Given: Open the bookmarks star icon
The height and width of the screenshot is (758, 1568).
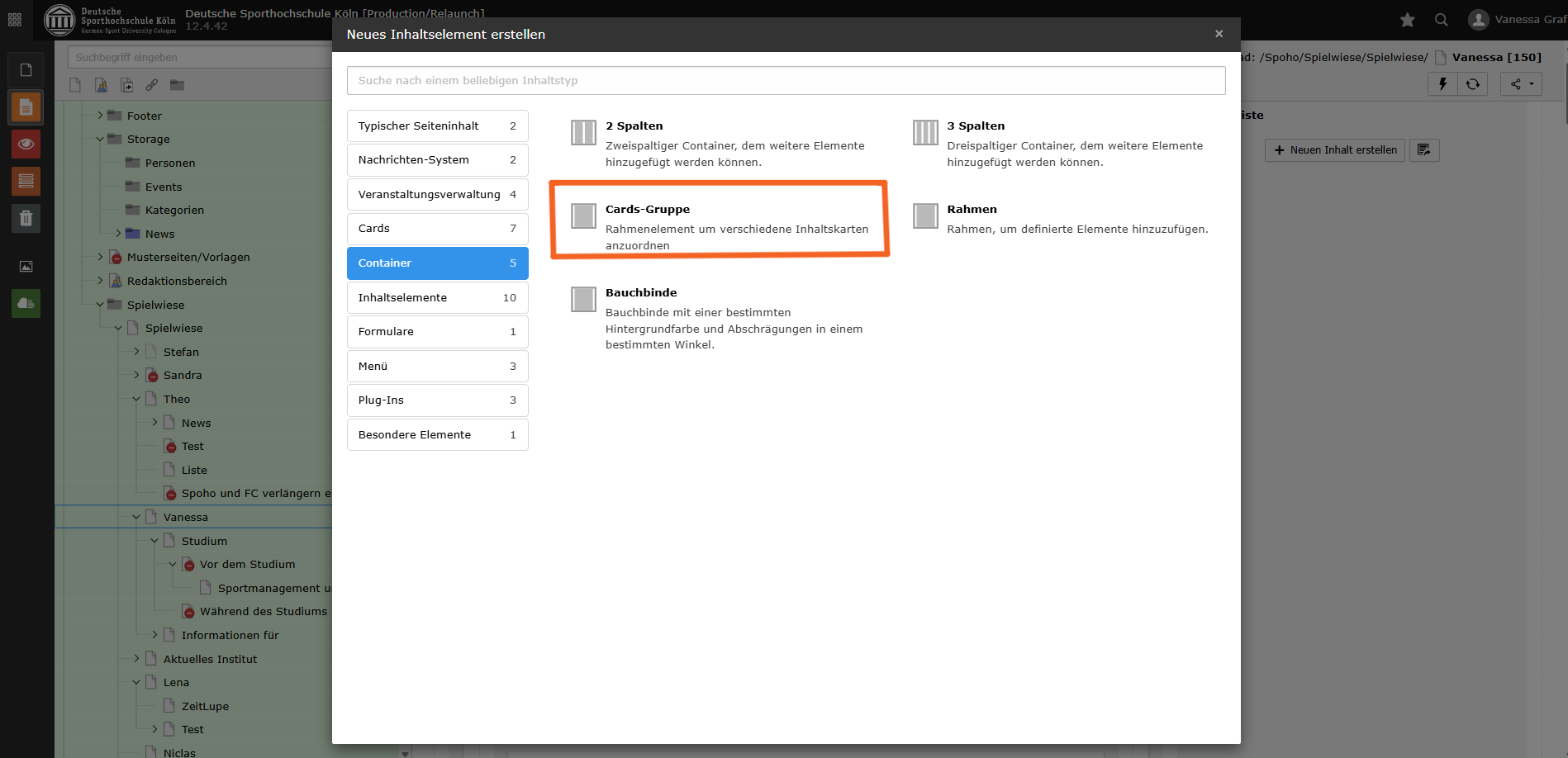Looking at the screenshot, I should [1408, 20].
